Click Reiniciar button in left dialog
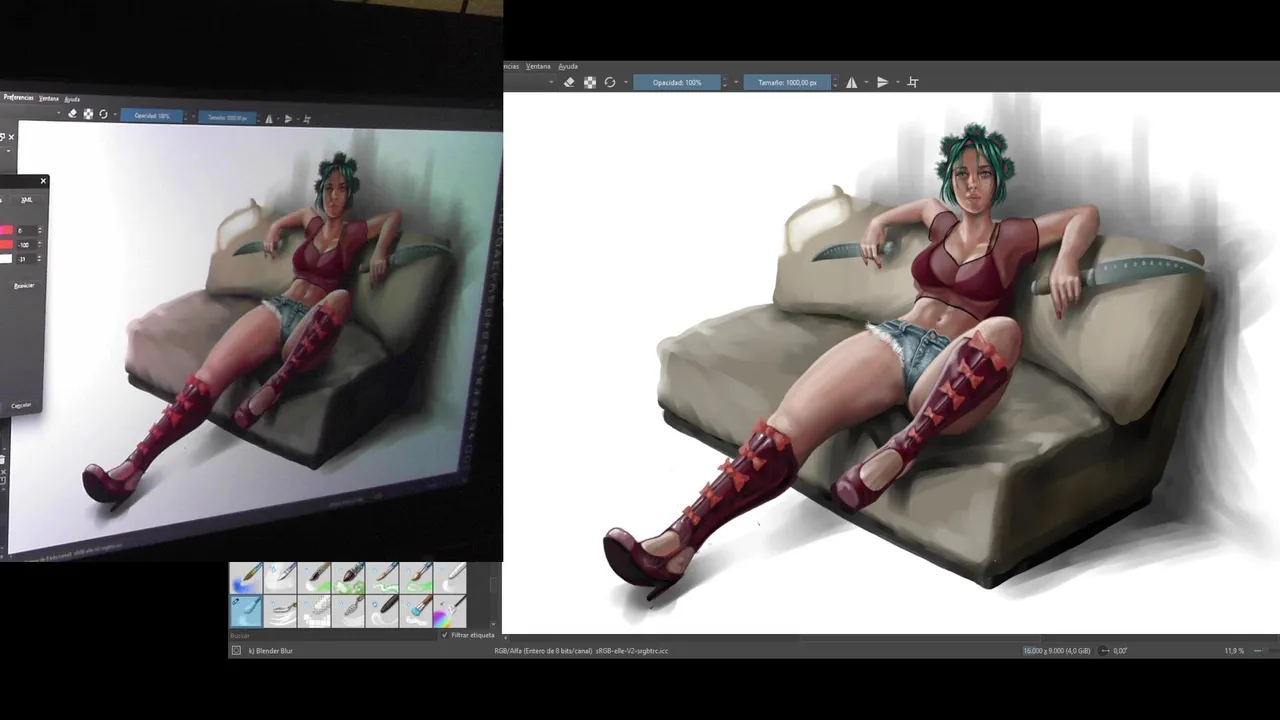Screen dimensions: 1280x720 click(x=24, y=286)
